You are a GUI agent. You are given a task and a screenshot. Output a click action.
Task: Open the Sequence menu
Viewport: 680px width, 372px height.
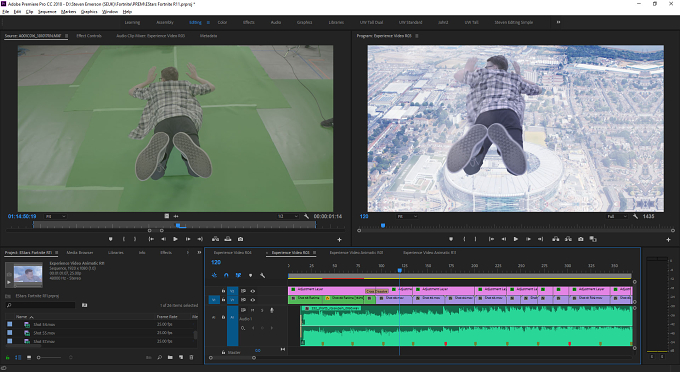tap(47, 12)
